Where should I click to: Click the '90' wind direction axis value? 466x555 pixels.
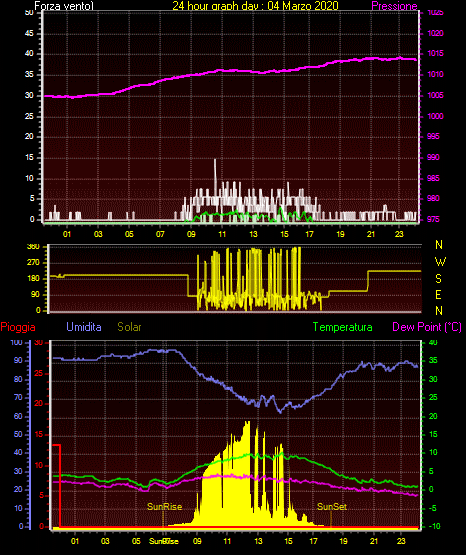click(35, 294)
